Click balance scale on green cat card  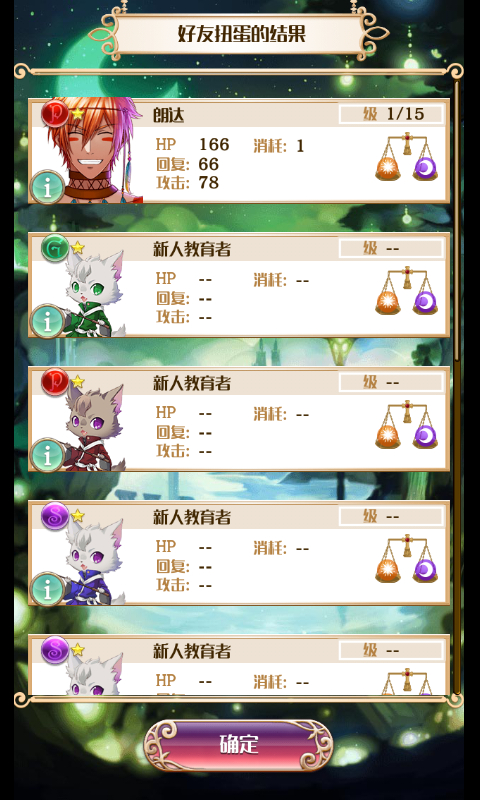pos(407,290)
